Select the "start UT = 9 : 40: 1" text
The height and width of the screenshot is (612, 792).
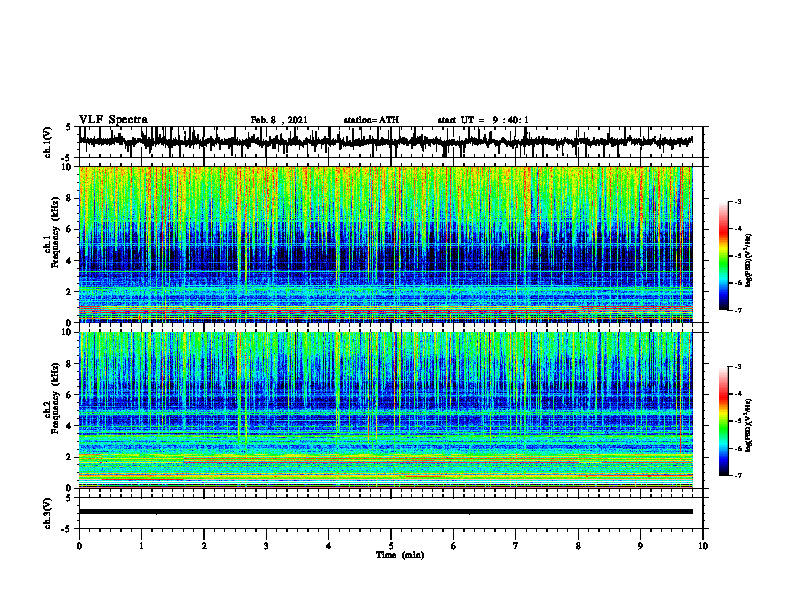click(483, 120)
